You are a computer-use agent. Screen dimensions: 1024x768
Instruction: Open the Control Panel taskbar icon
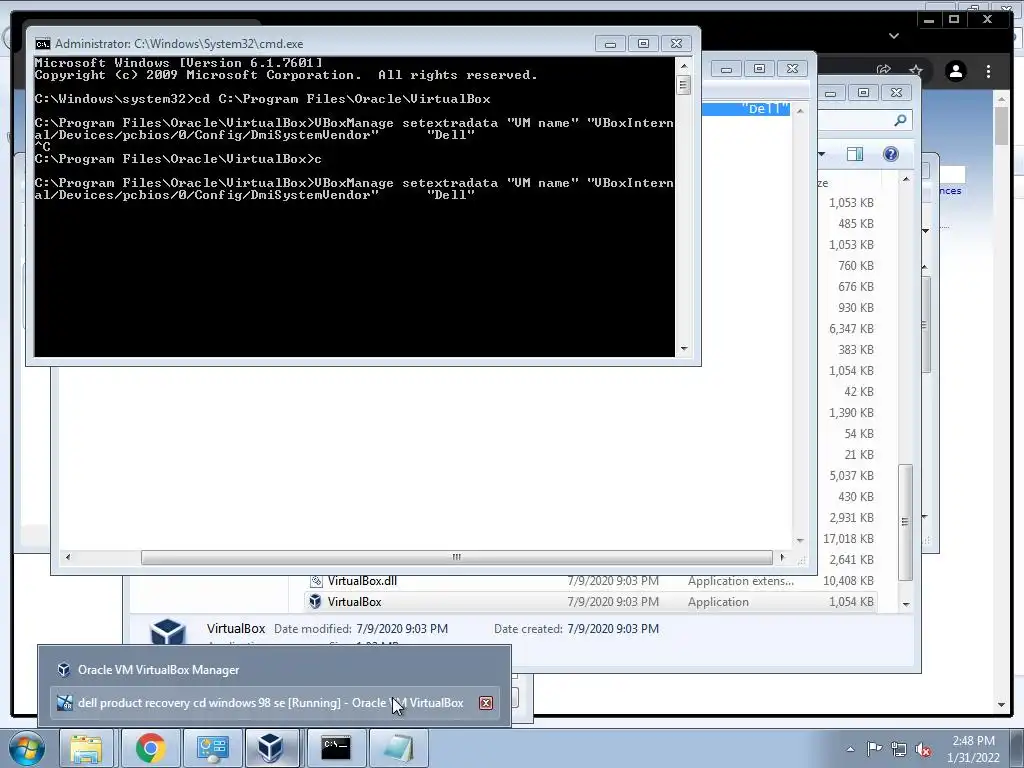pyautogui.click(x=213, y=748)
